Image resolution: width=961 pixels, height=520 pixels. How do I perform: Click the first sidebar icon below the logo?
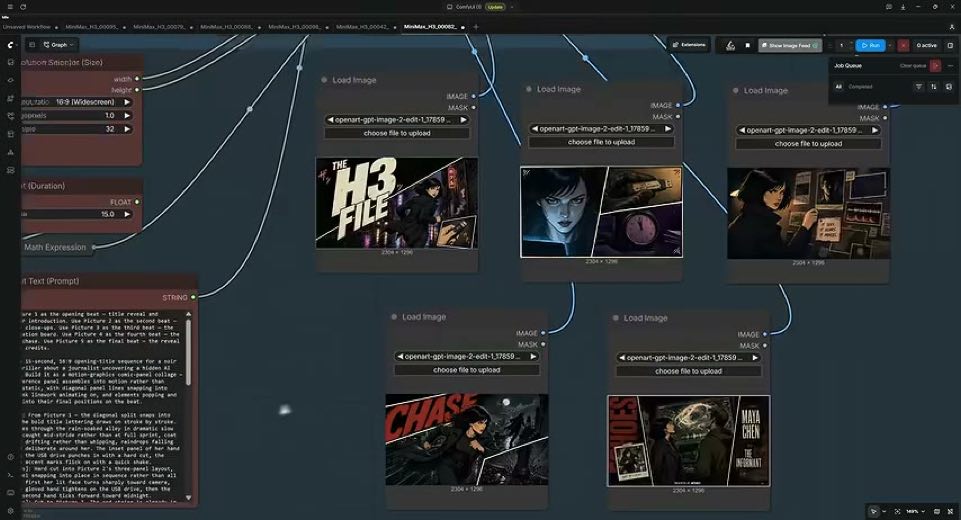pos(10,63)
